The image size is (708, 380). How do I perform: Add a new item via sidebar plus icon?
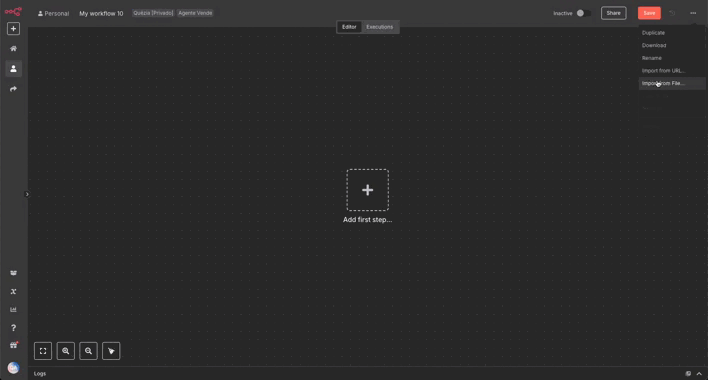[13, 29]
